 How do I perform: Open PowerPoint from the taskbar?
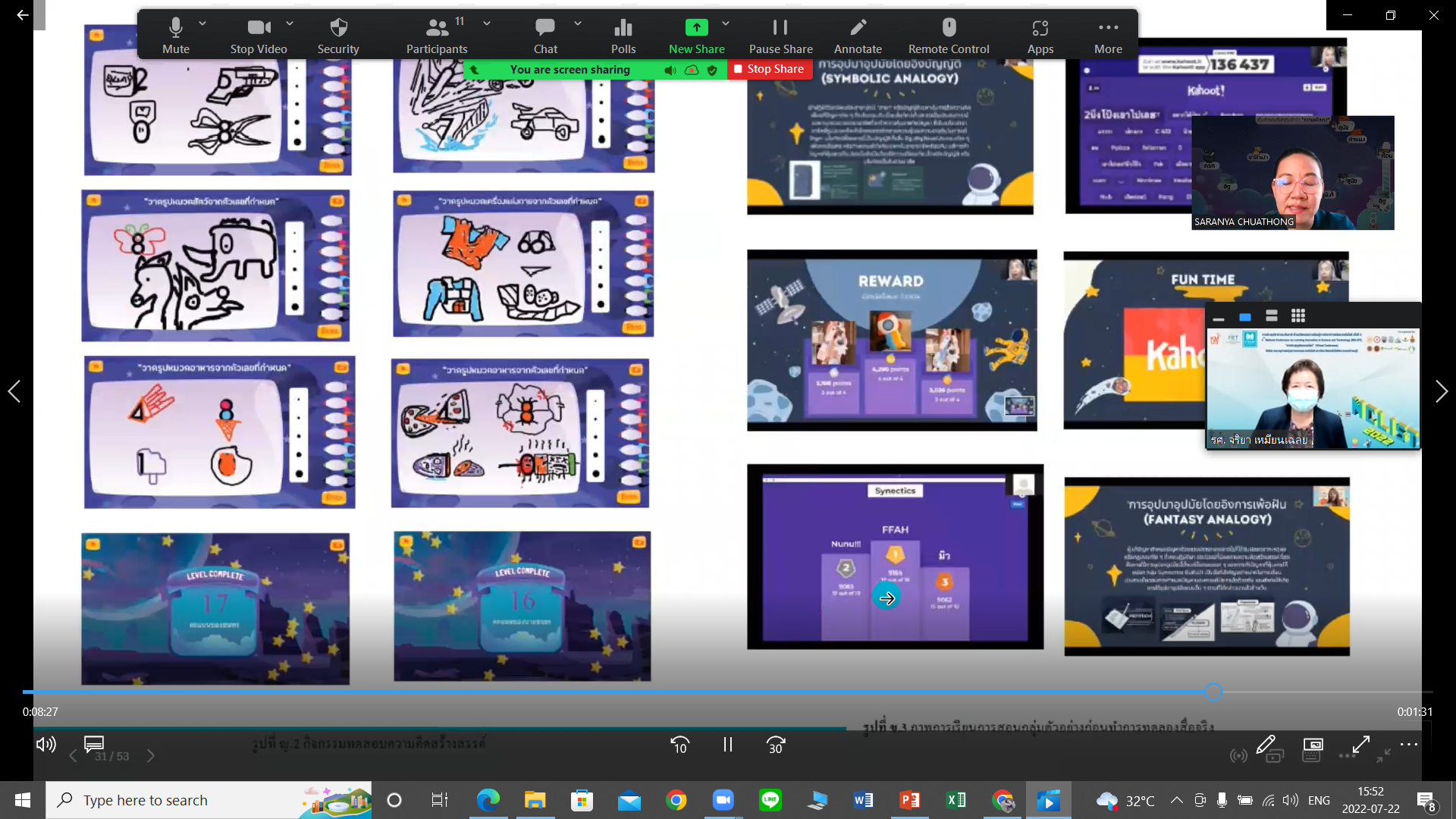[x=909, y=800]
